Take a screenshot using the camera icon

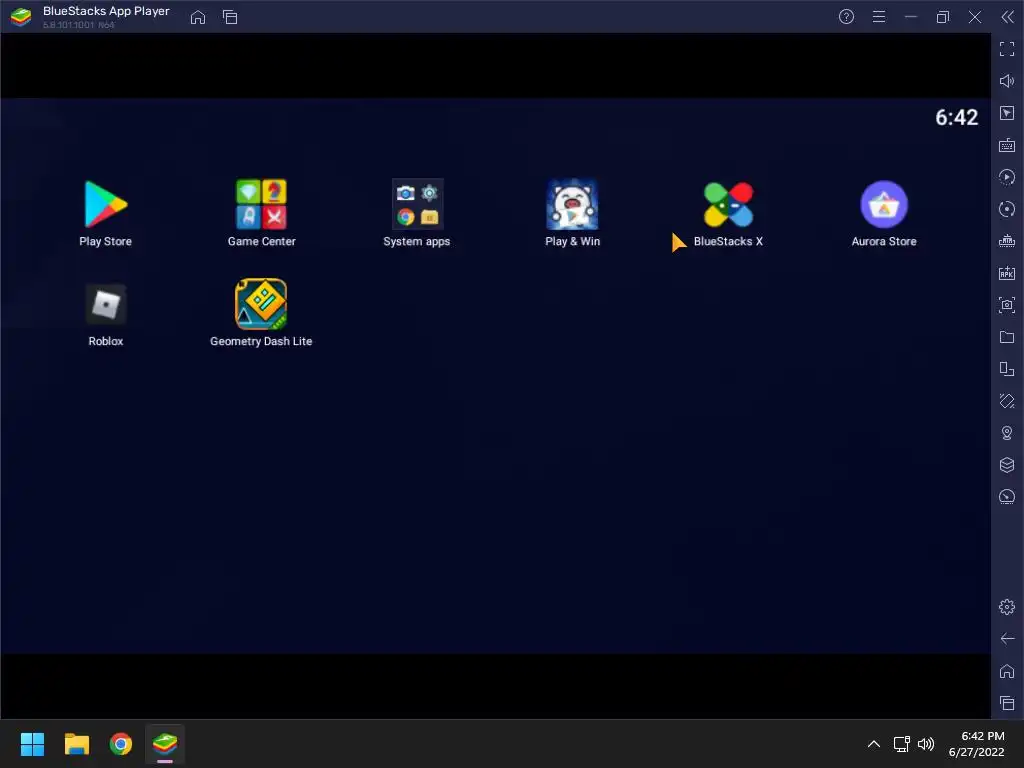[x=1006, y=305]
